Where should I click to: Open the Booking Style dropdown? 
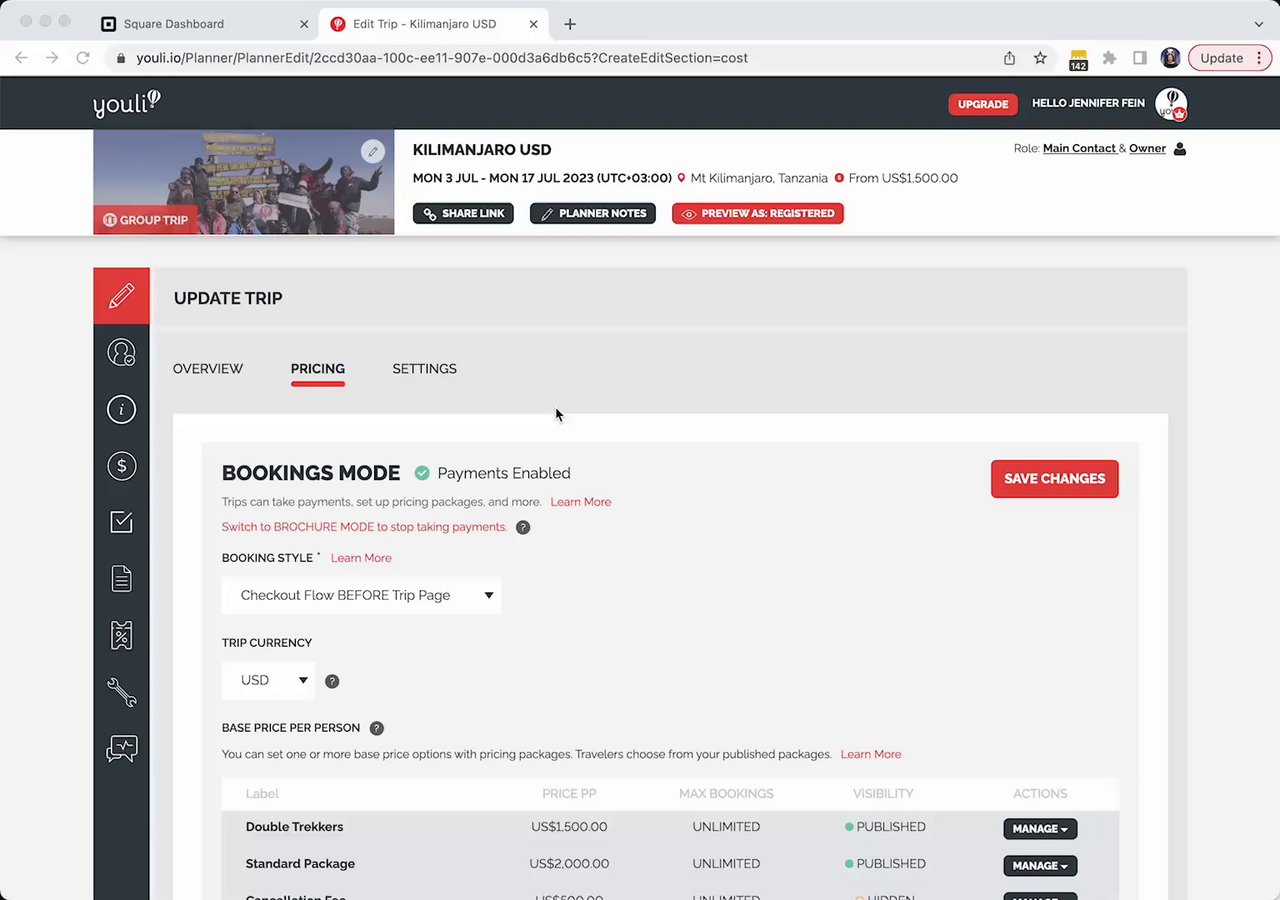coord(361,595)
